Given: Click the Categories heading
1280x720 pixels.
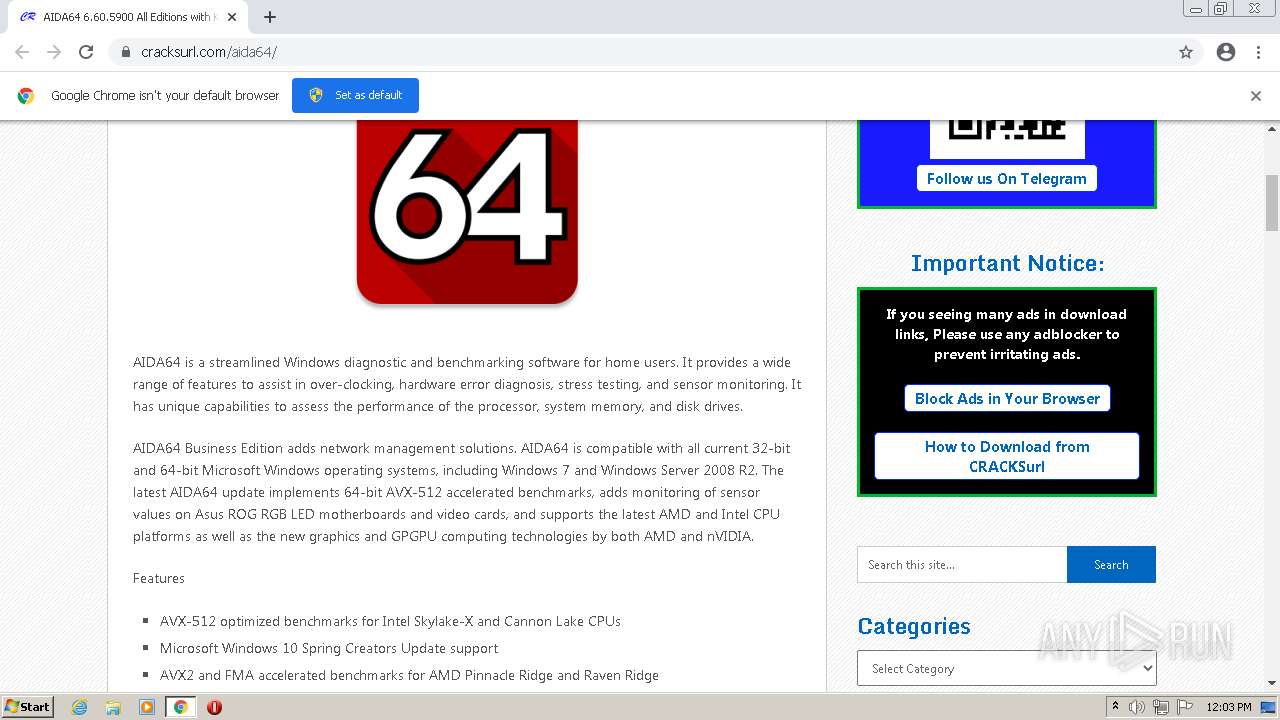Looking at the screenshot, I should pyautogui.click(x=914, y=626).
